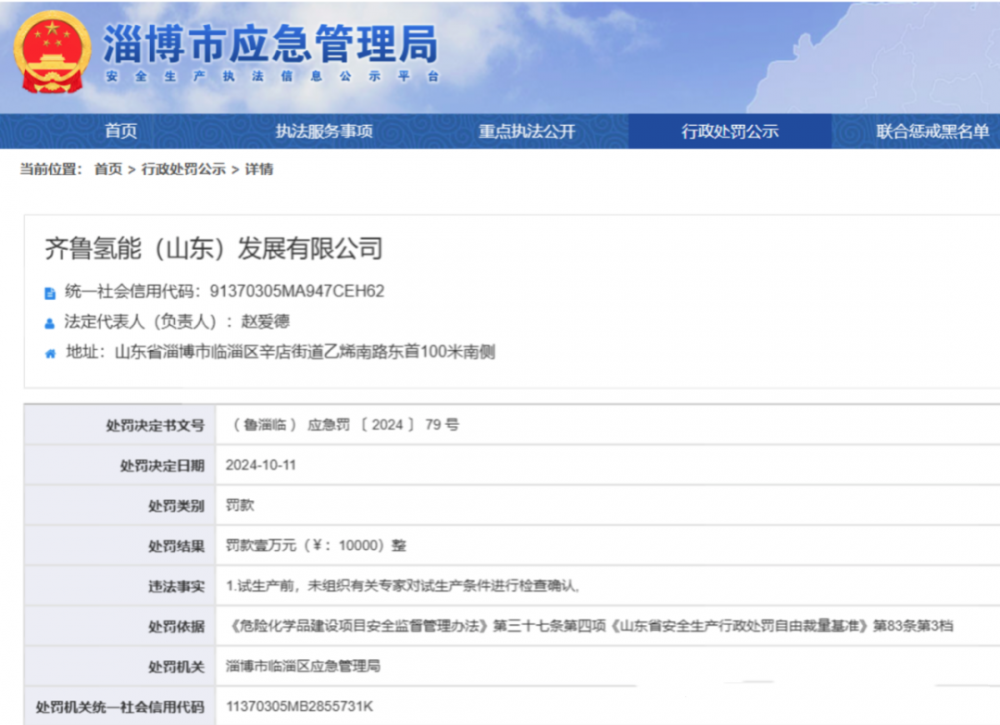
Task: Click the national emblem logo
Action: 52,54
